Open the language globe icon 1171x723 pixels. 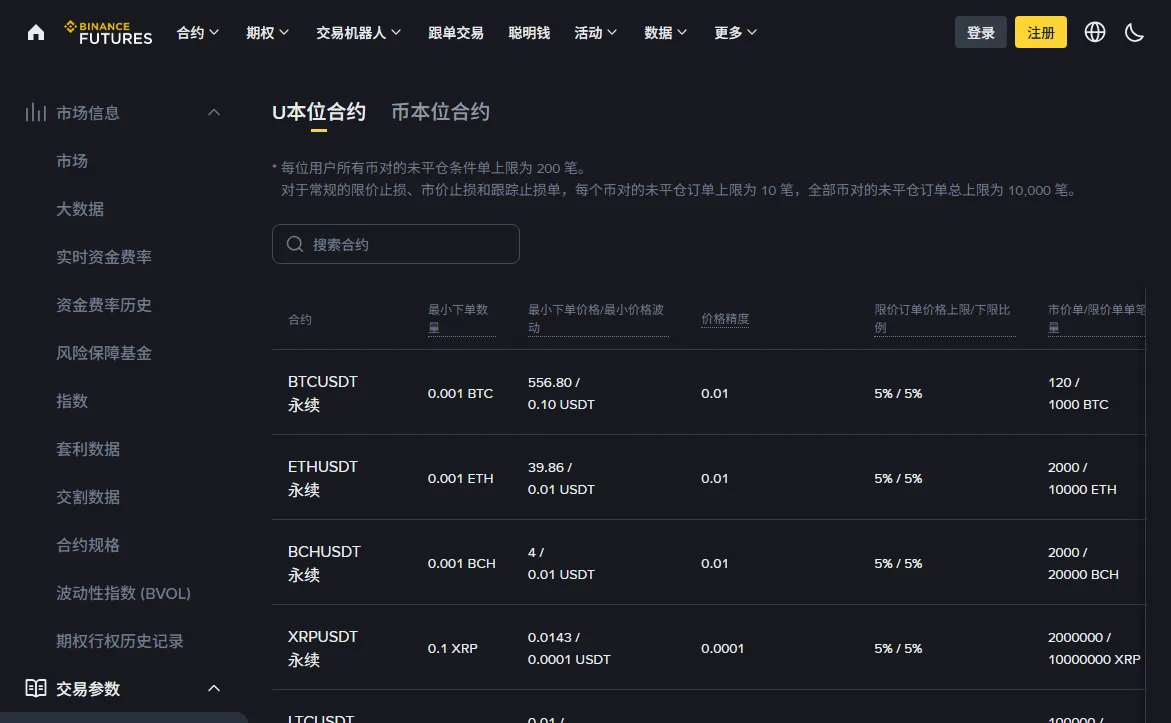[1095, 32]
